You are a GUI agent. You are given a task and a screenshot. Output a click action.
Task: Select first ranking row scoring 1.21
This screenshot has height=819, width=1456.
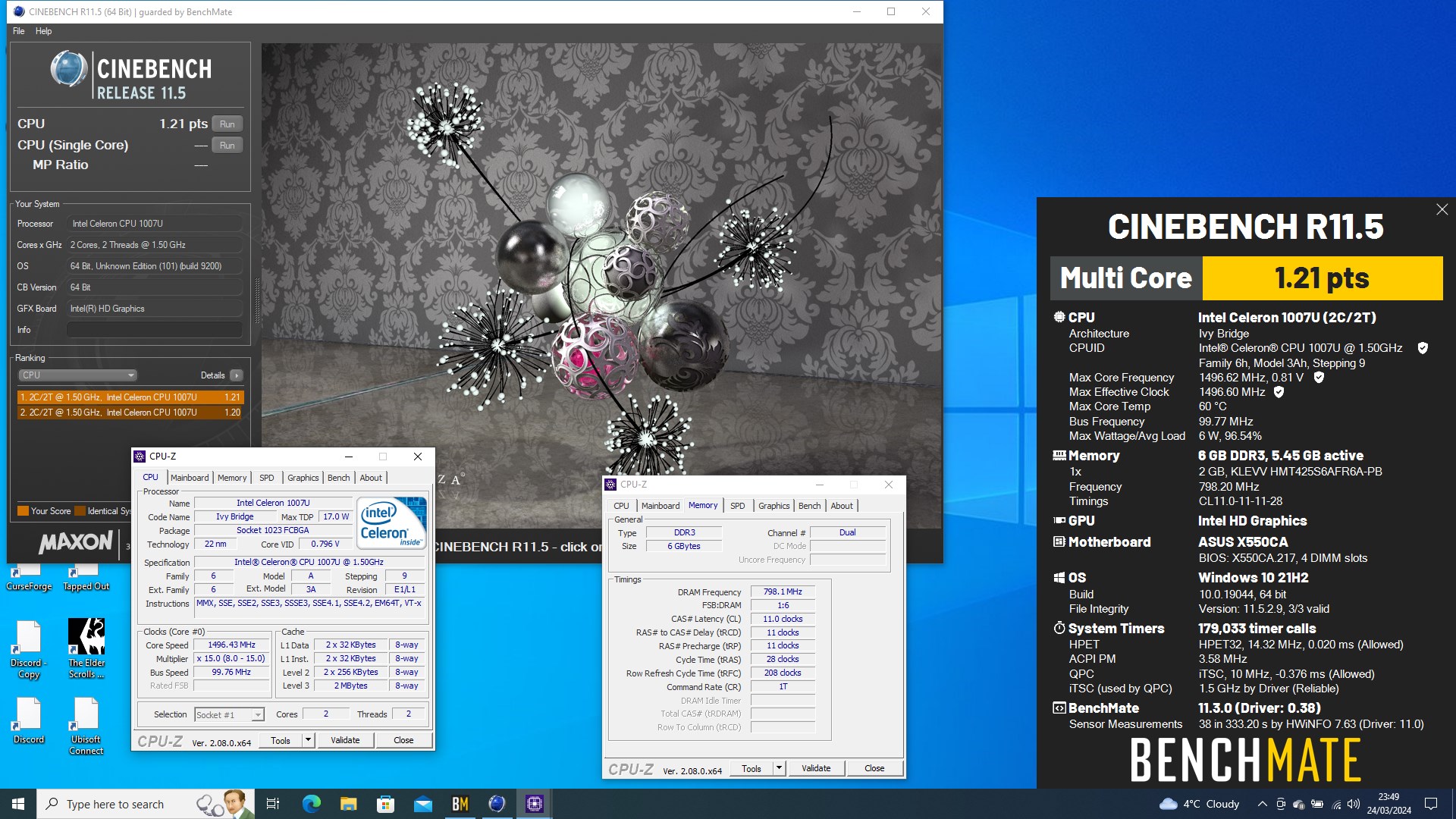[x=130, y=397]
